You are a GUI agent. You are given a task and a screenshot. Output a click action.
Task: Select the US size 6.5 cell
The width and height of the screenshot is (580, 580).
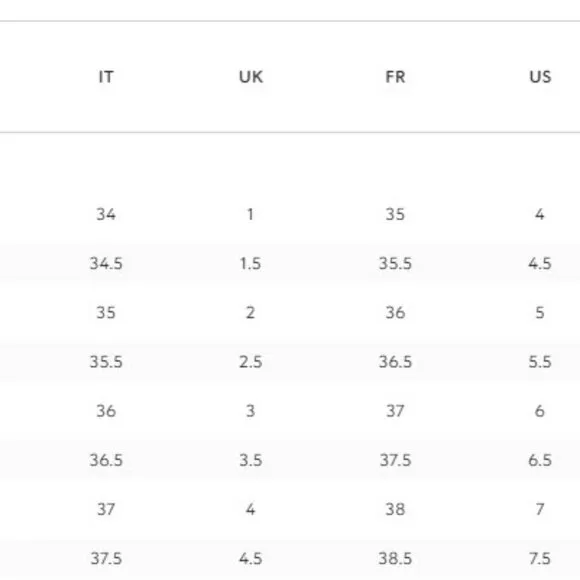tap(540, 460)
